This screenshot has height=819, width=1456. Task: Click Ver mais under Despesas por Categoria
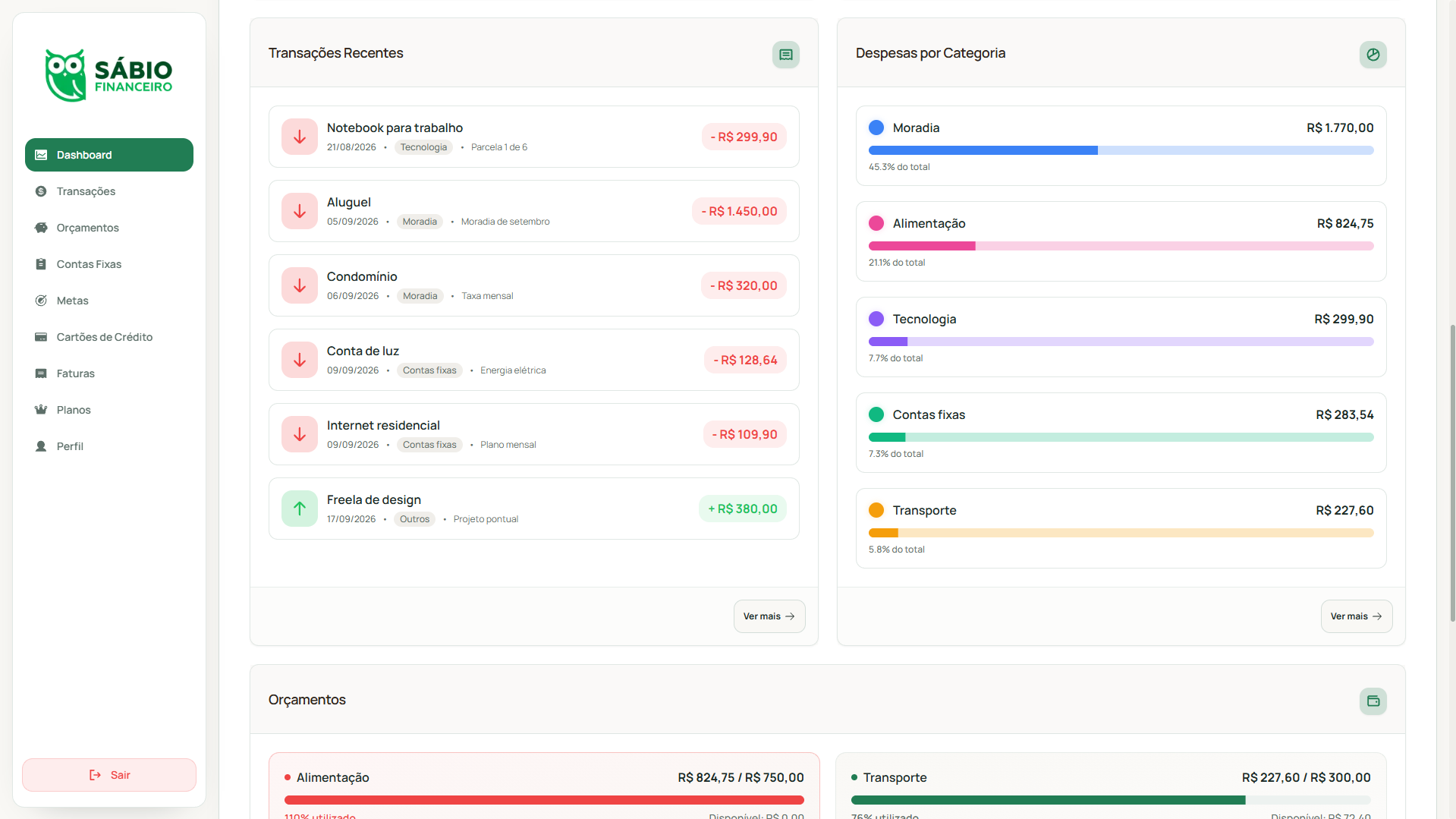(x=1357, y=616)
